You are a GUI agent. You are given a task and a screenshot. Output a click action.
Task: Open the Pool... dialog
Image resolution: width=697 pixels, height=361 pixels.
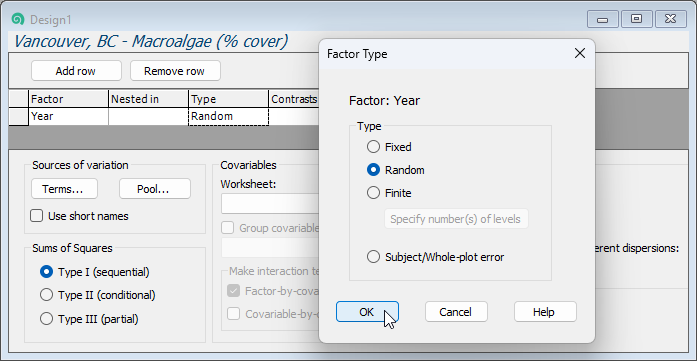tap(155, 189)
